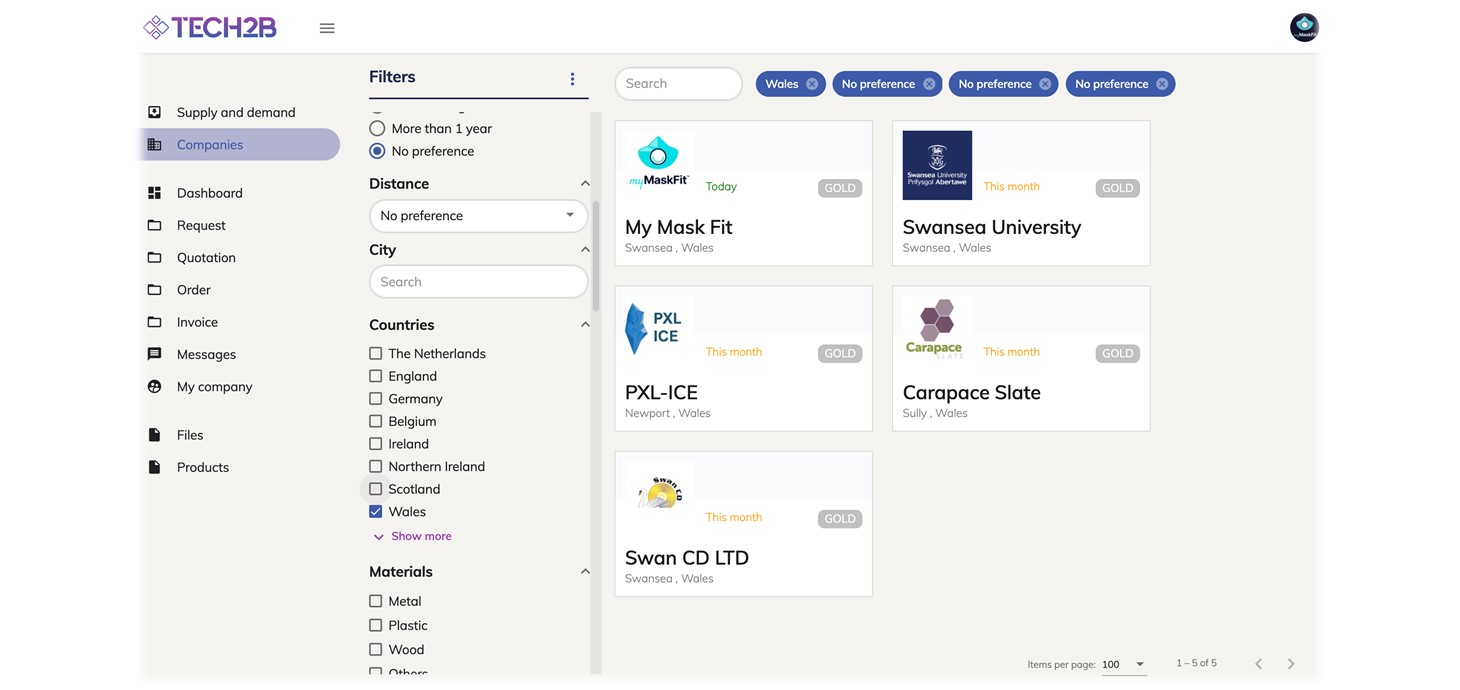The width and height of the screenshot is (1460, 690).
Task: Navigate to Products in sidebar
Action: pos(202,467)
